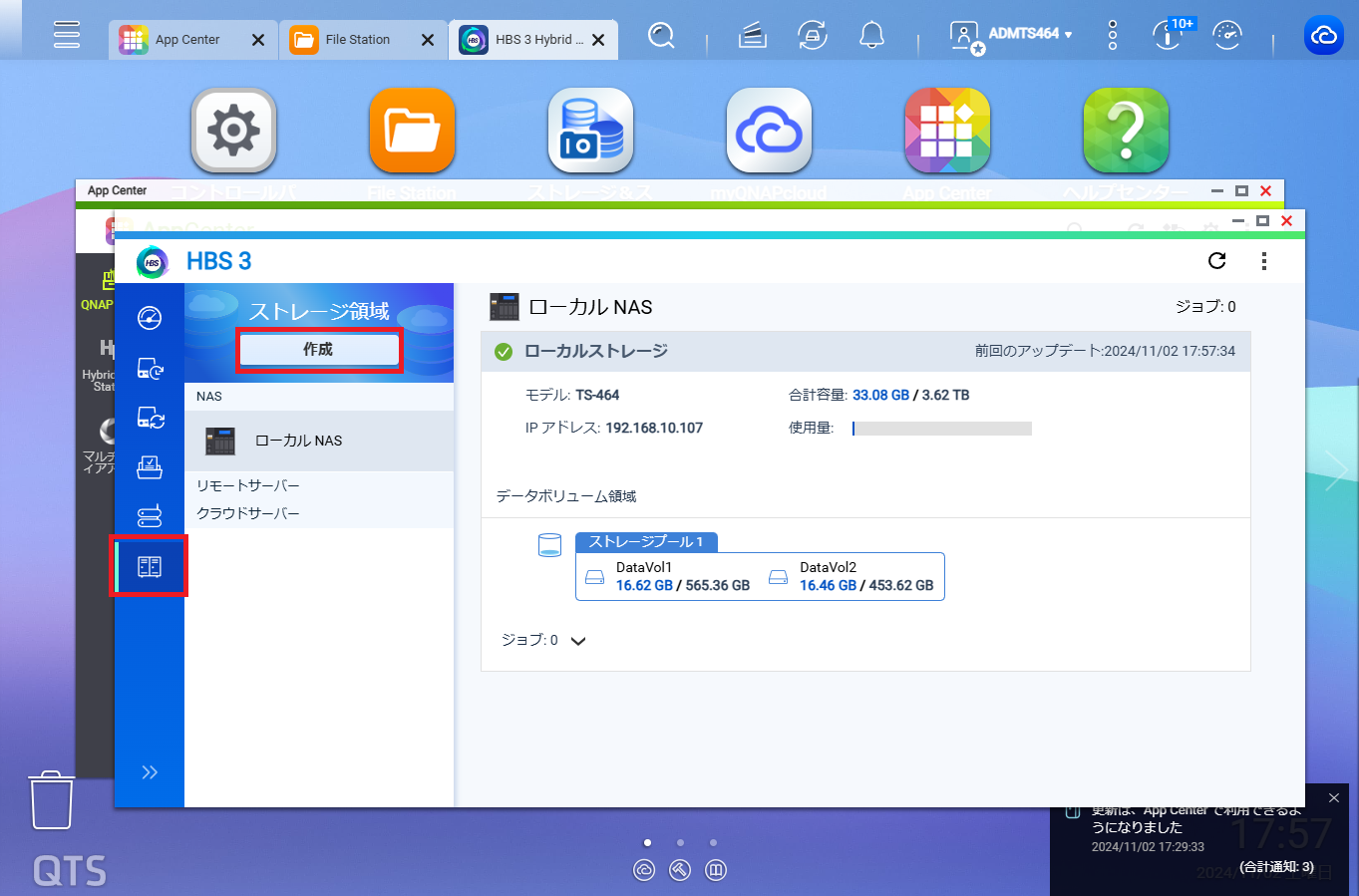Click the storage usage progress bar
This screenshot has width=1359, height=896.
pyautogui.click(x=942, y=429)
